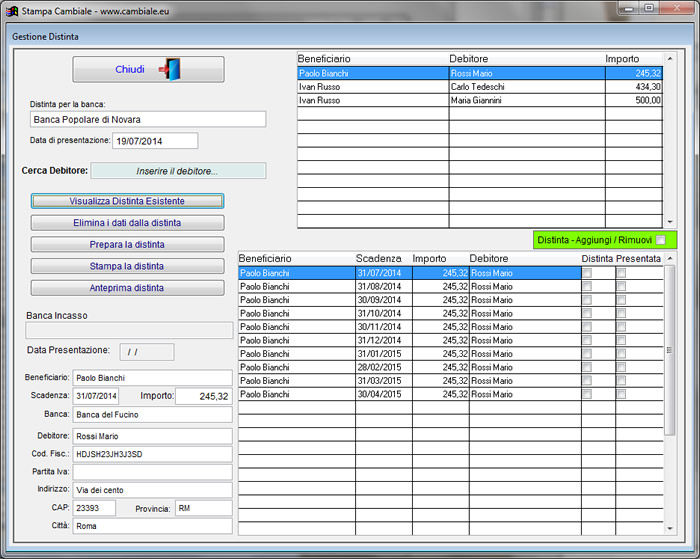Click the Provincia field RM

(204, 508)
